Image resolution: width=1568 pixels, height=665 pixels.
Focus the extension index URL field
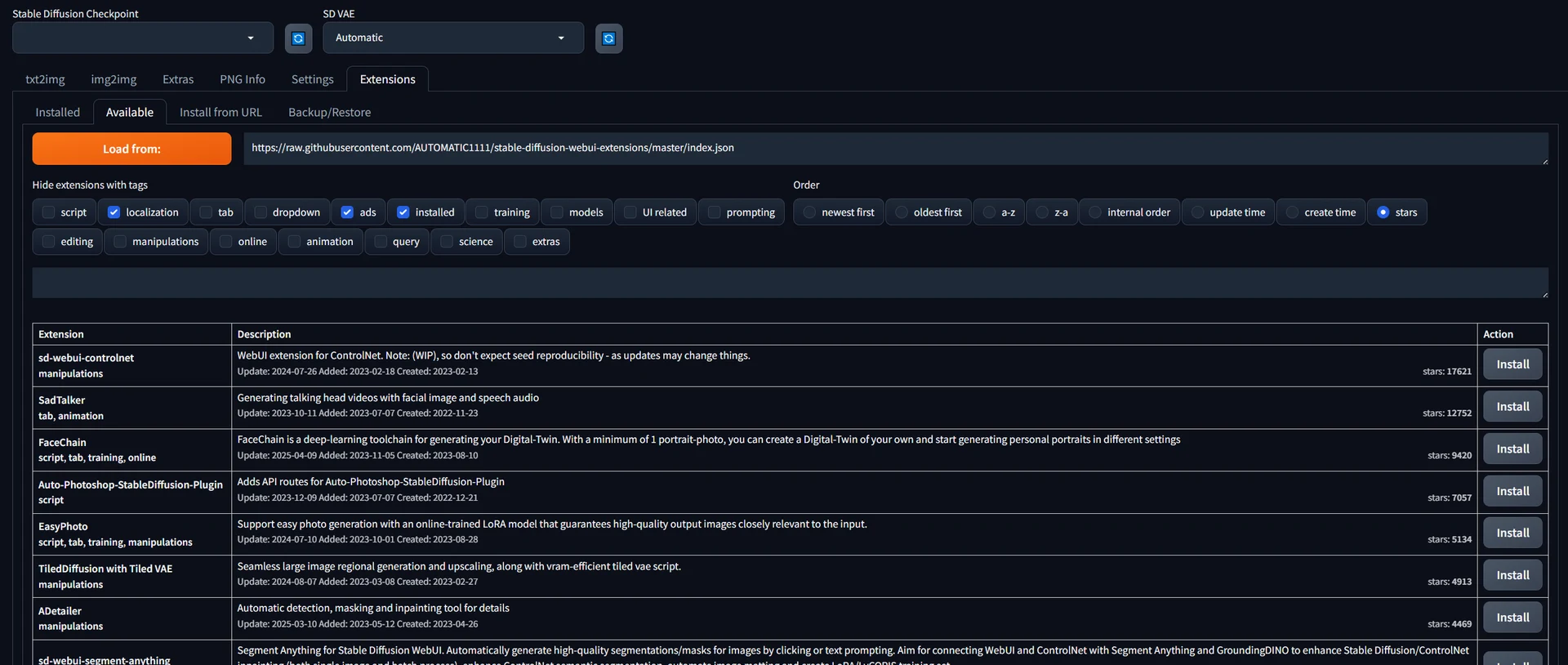point(896,149)
